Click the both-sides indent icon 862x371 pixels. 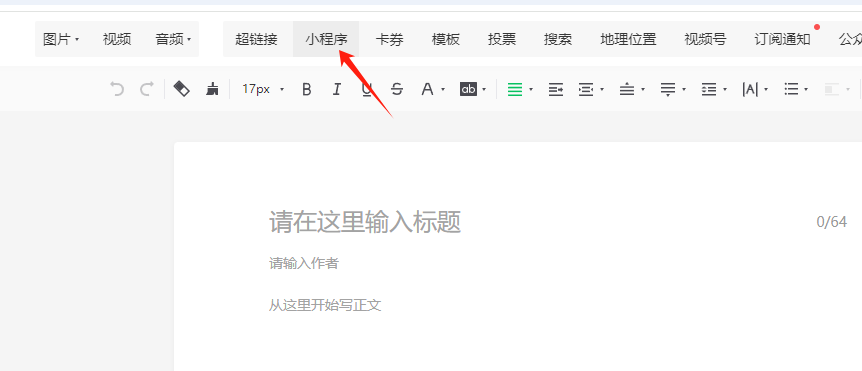tap(586, 89)
